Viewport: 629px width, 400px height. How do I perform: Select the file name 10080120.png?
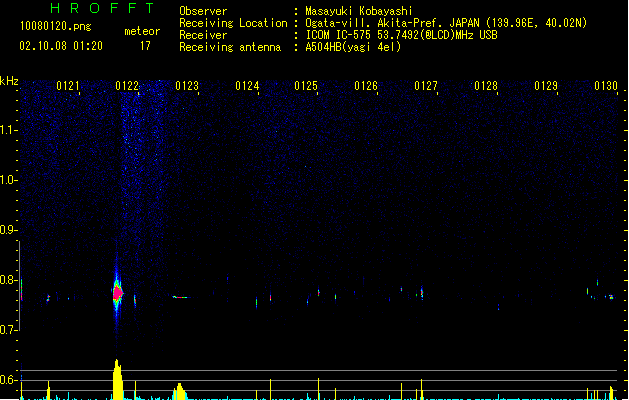(x=56, y=26)
